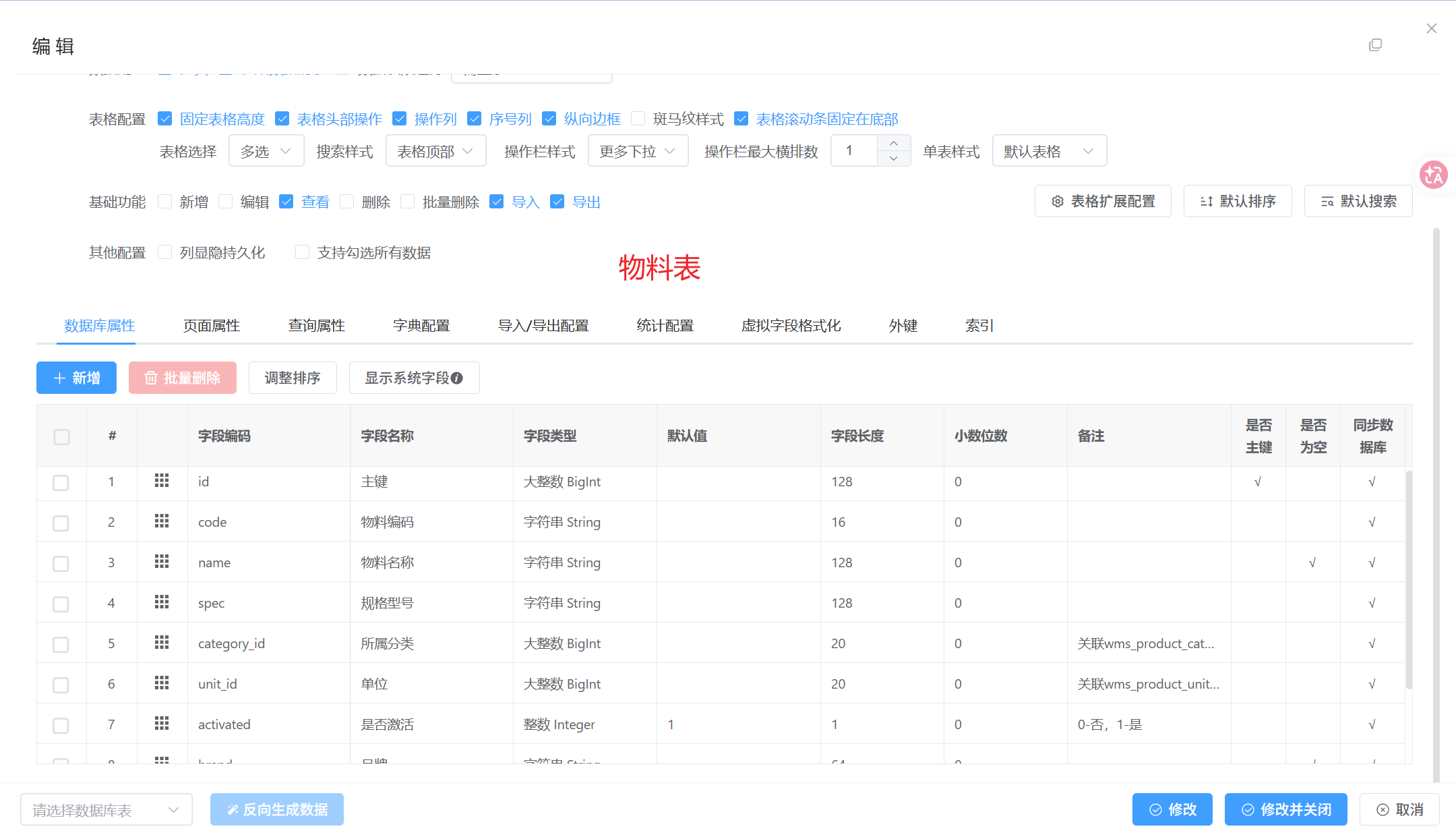Select the checkbox for the code row
The image size is (1456, 835).
(61, 523)
